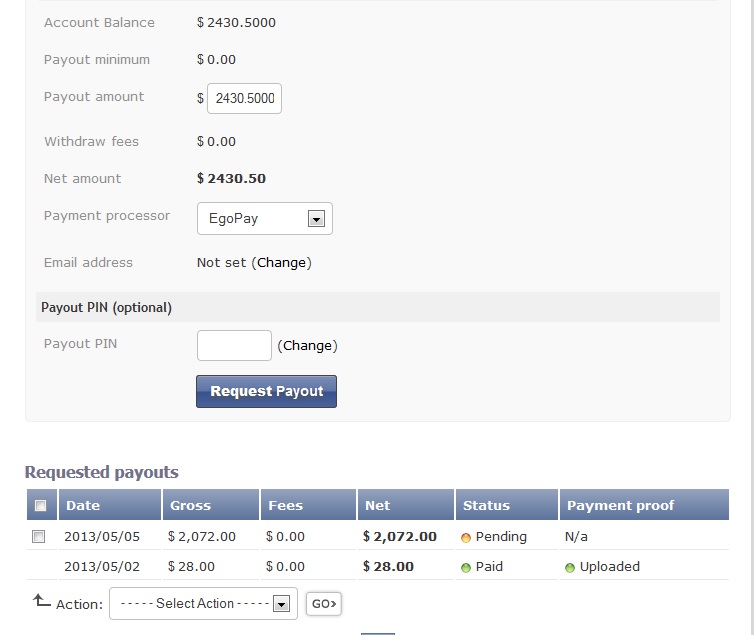Click the Payout amount input field
The width and height of the screenshot is (754, 635).
pos(244,99)
